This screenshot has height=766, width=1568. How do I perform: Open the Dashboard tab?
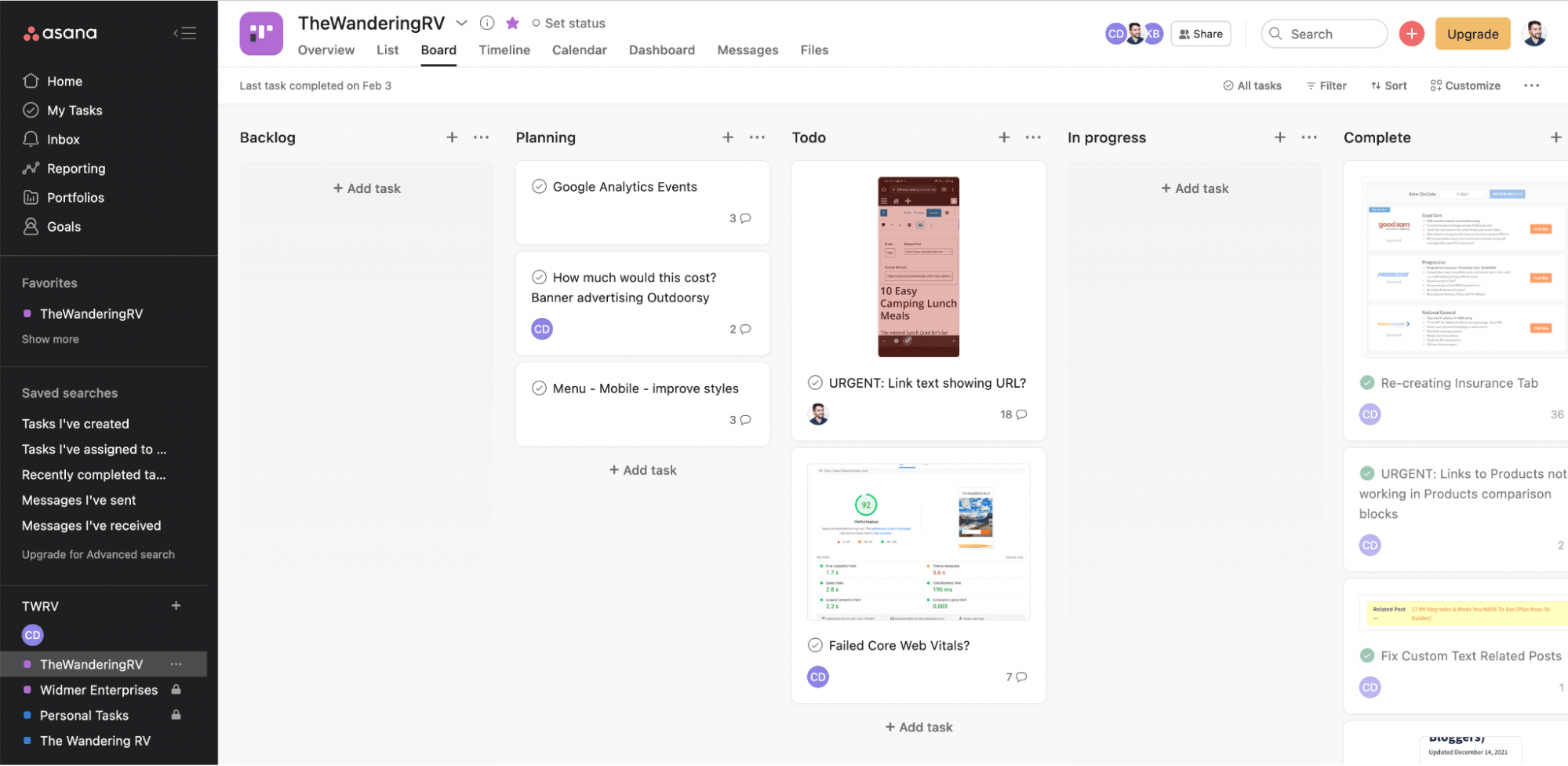click(x=661, y=49)
